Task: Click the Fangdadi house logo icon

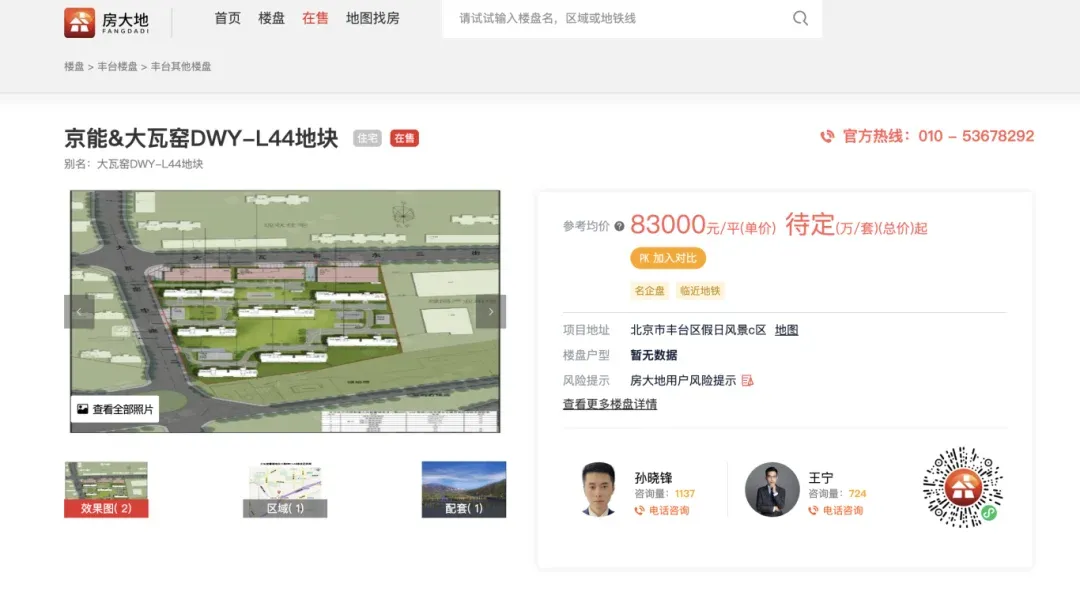Action: [x=79, y=23]
